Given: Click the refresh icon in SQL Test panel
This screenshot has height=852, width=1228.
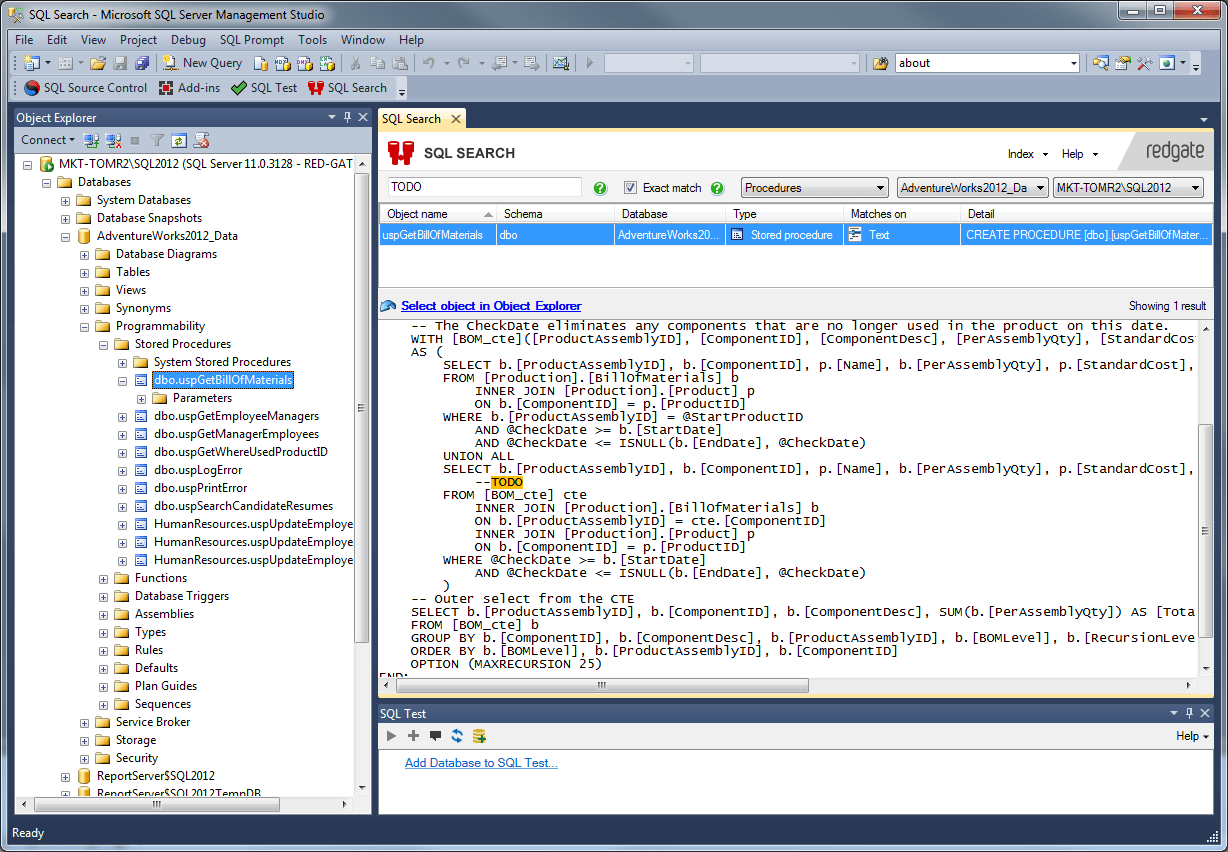Looking at the screenshot, I should coord(457,736).
